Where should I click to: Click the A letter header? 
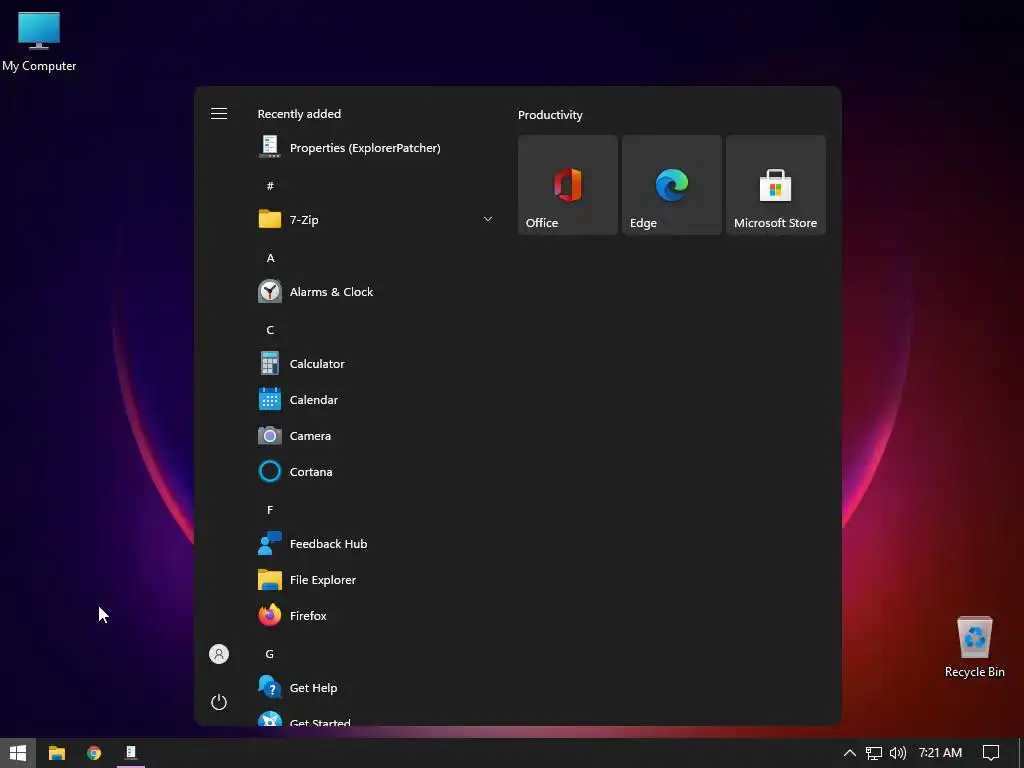pyautogui.click(x=270, y=258)
